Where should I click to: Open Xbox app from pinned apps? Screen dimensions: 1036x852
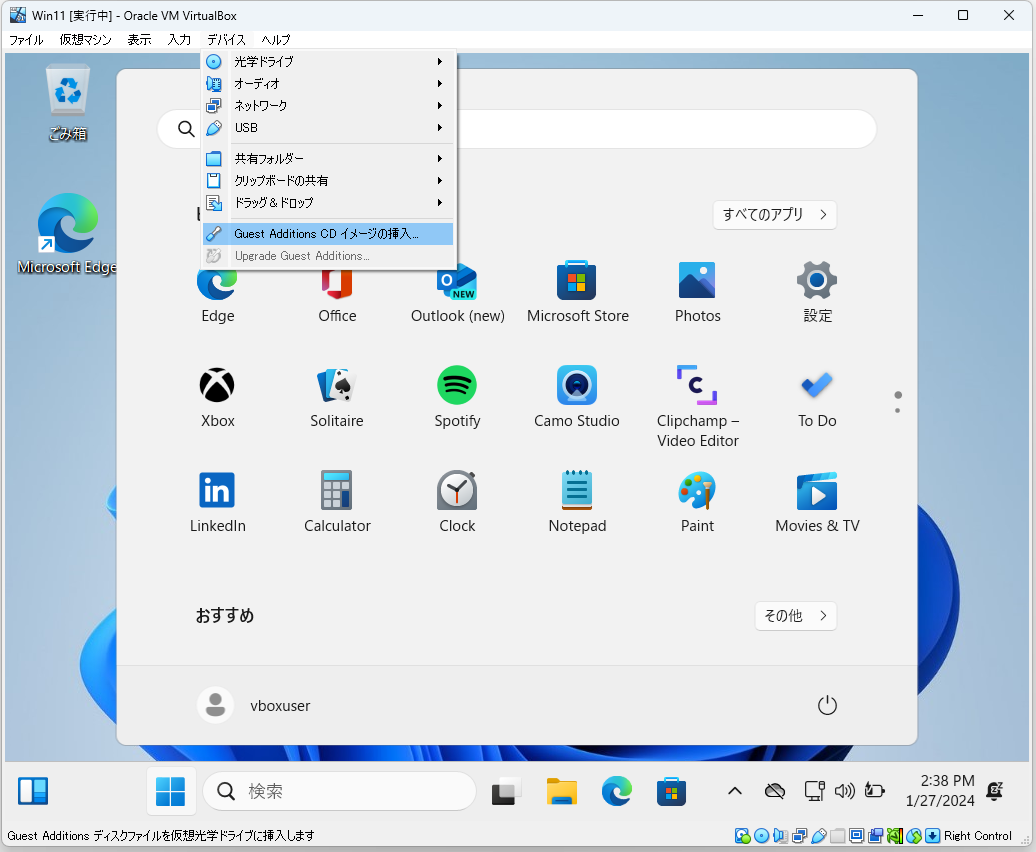click(x=217, y=386)
